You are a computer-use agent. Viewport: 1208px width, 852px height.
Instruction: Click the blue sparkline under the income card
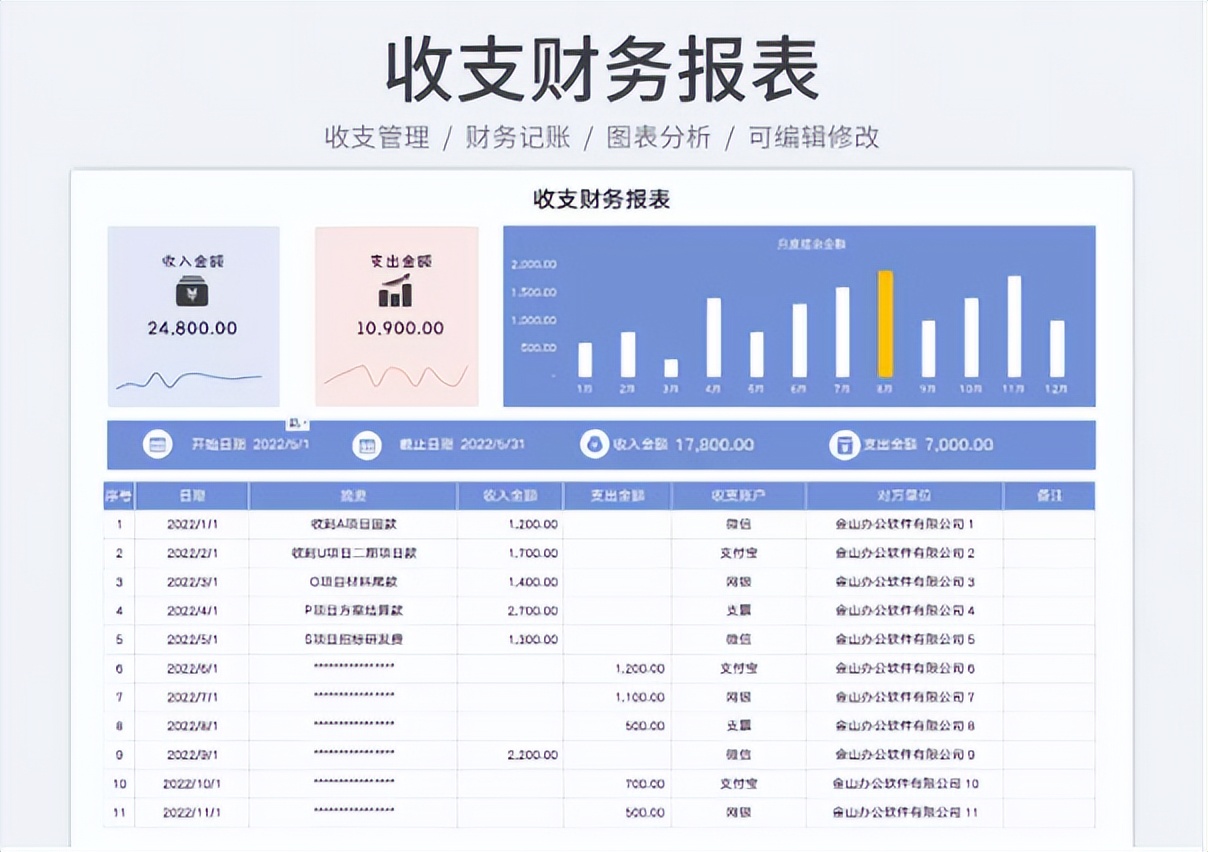click(x=193, y=378)
